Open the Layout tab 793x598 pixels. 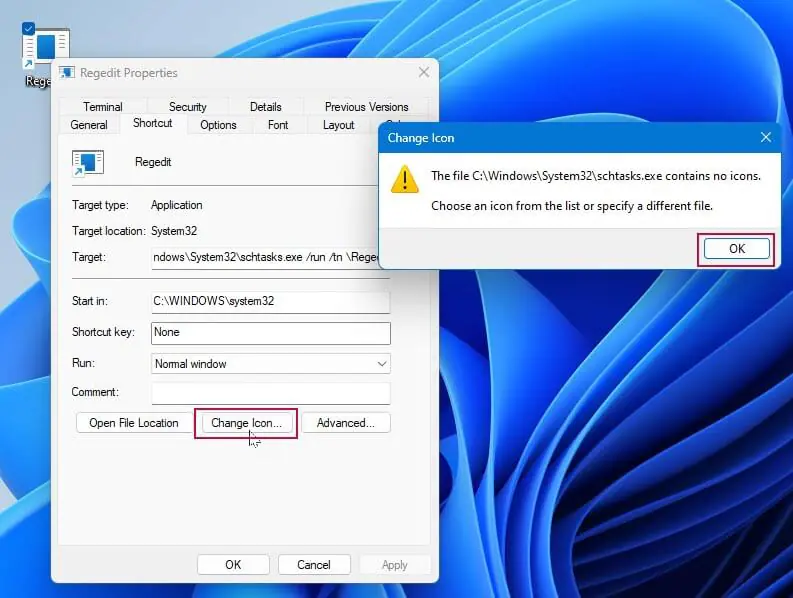pyautogui.click(x=338, y=125)
